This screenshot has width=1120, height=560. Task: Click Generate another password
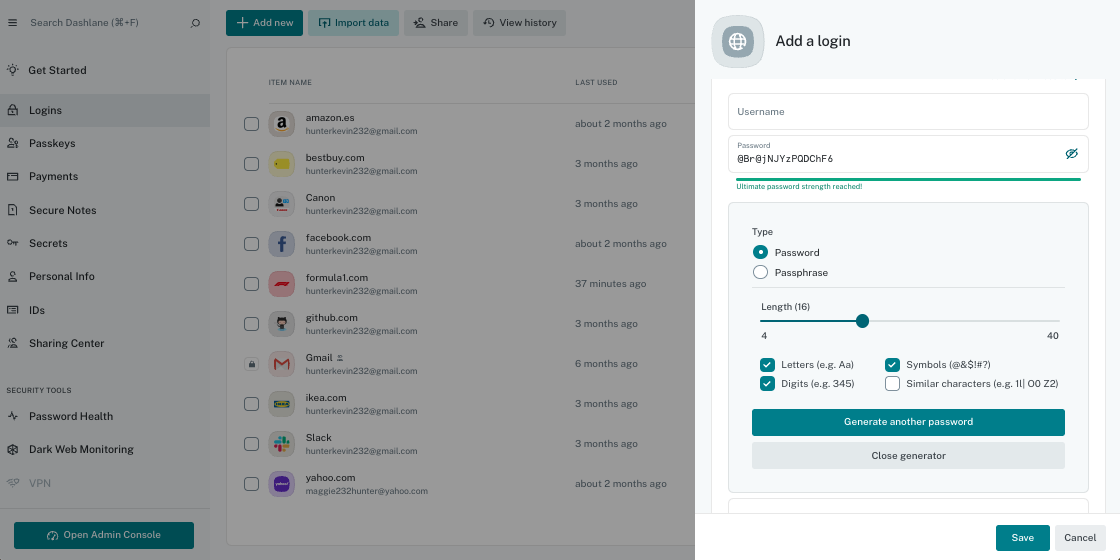click(x=908, y=422)
